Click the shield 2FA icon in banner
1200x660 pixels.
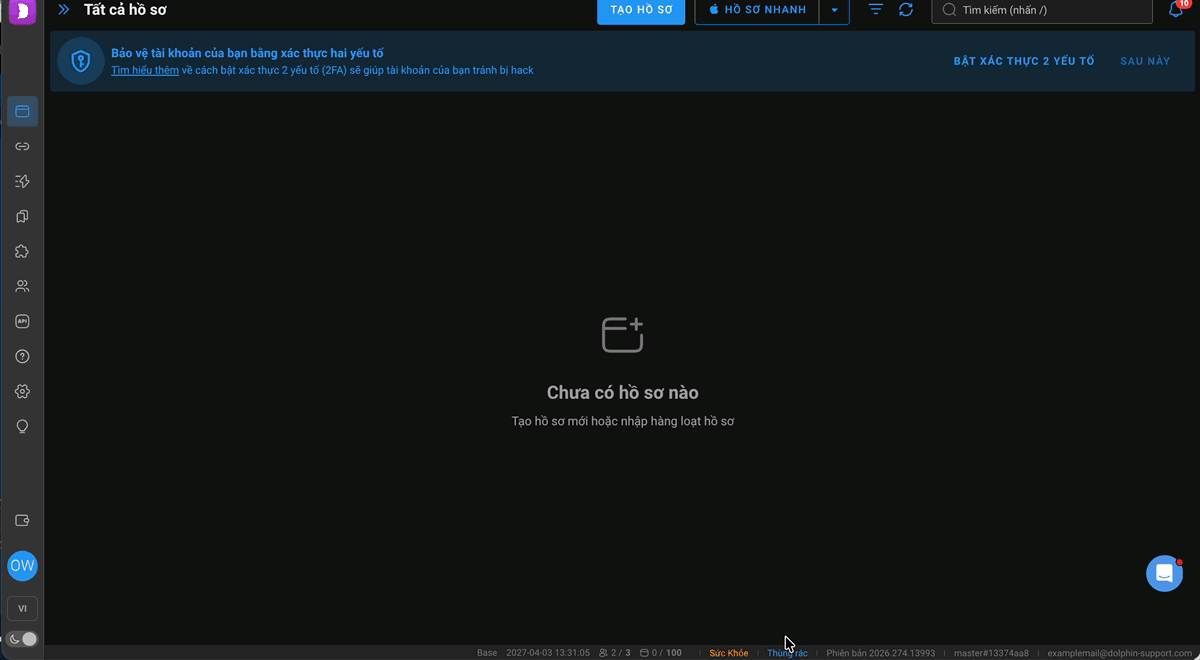(x=81, y=61)
